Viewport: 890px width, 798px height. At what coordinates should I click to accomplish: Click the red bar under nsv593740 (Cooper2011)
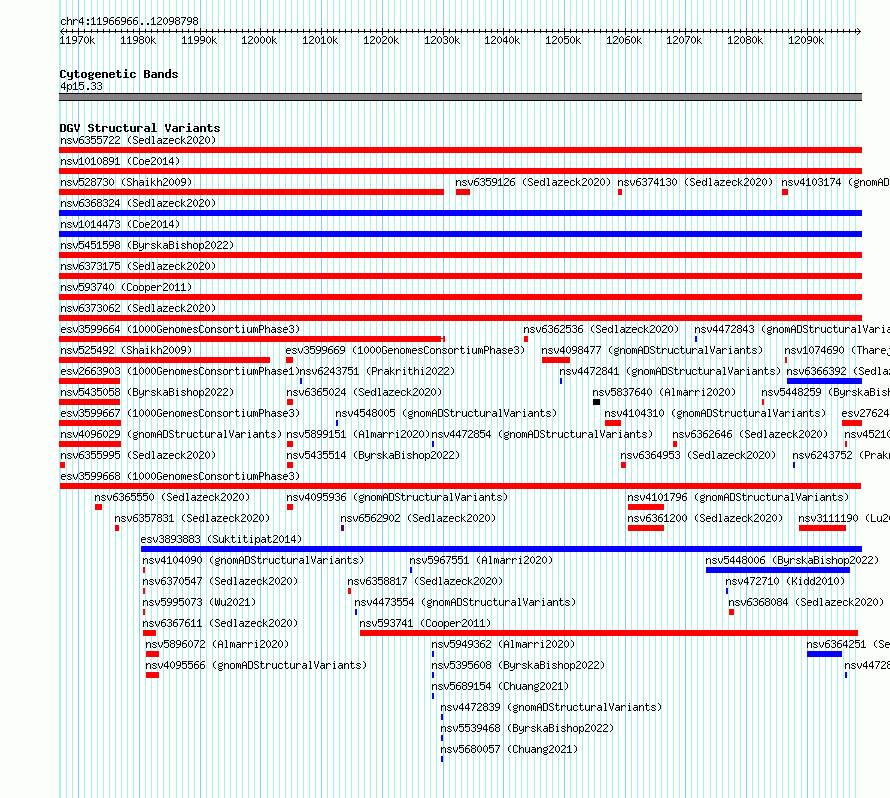click(x=460, y=297)
